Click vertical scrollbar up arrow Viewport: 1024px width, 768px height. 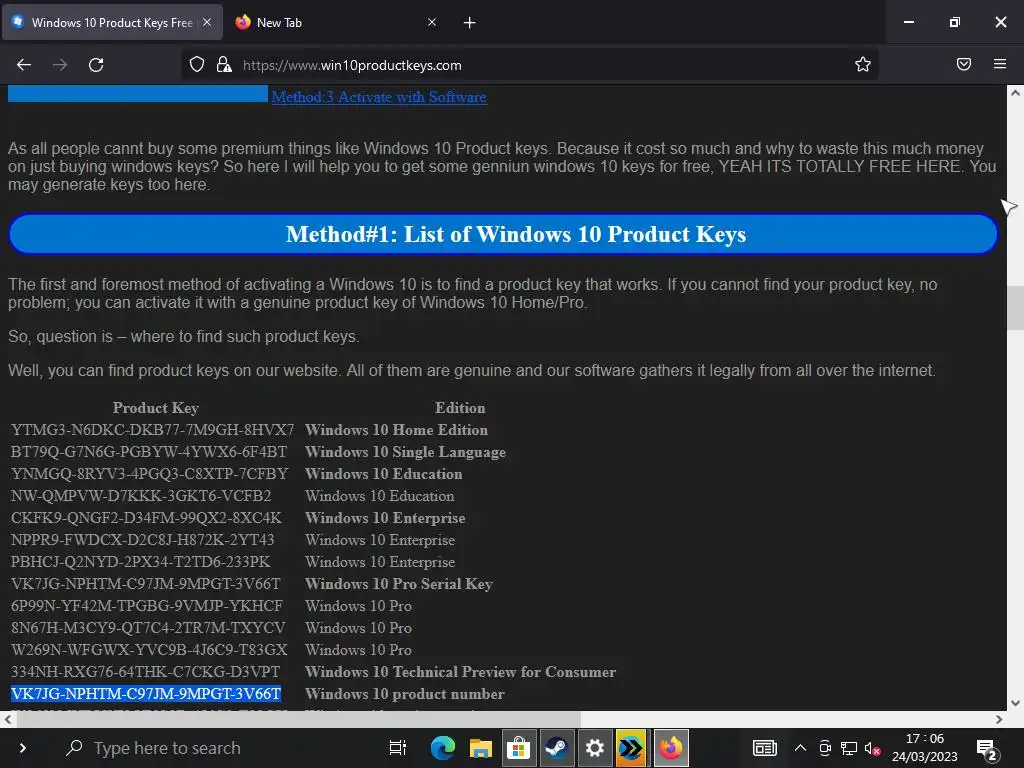pos(1015,93)
